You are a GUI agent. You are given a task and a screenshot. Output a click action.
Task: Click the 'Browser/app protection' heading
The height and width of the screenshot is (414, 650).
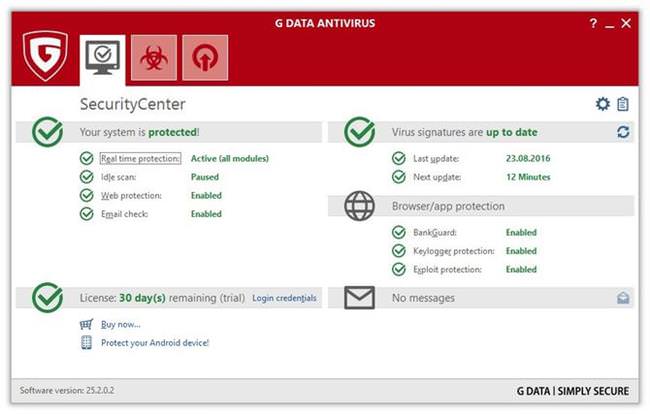[448, 206]
